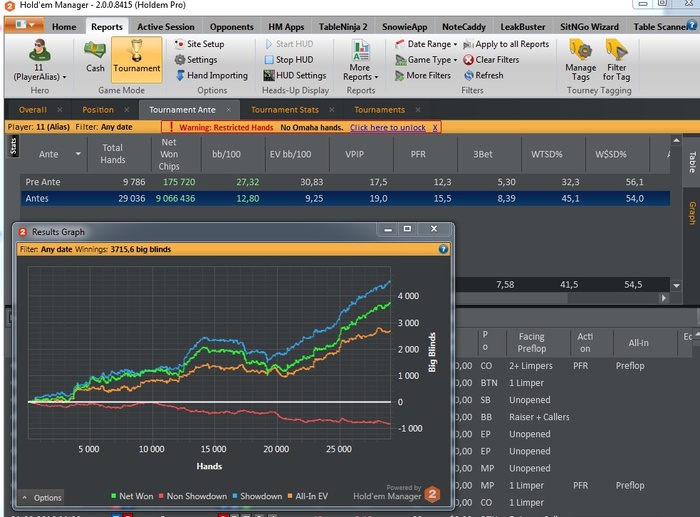Open Hand Importing option

coord(211,75)
